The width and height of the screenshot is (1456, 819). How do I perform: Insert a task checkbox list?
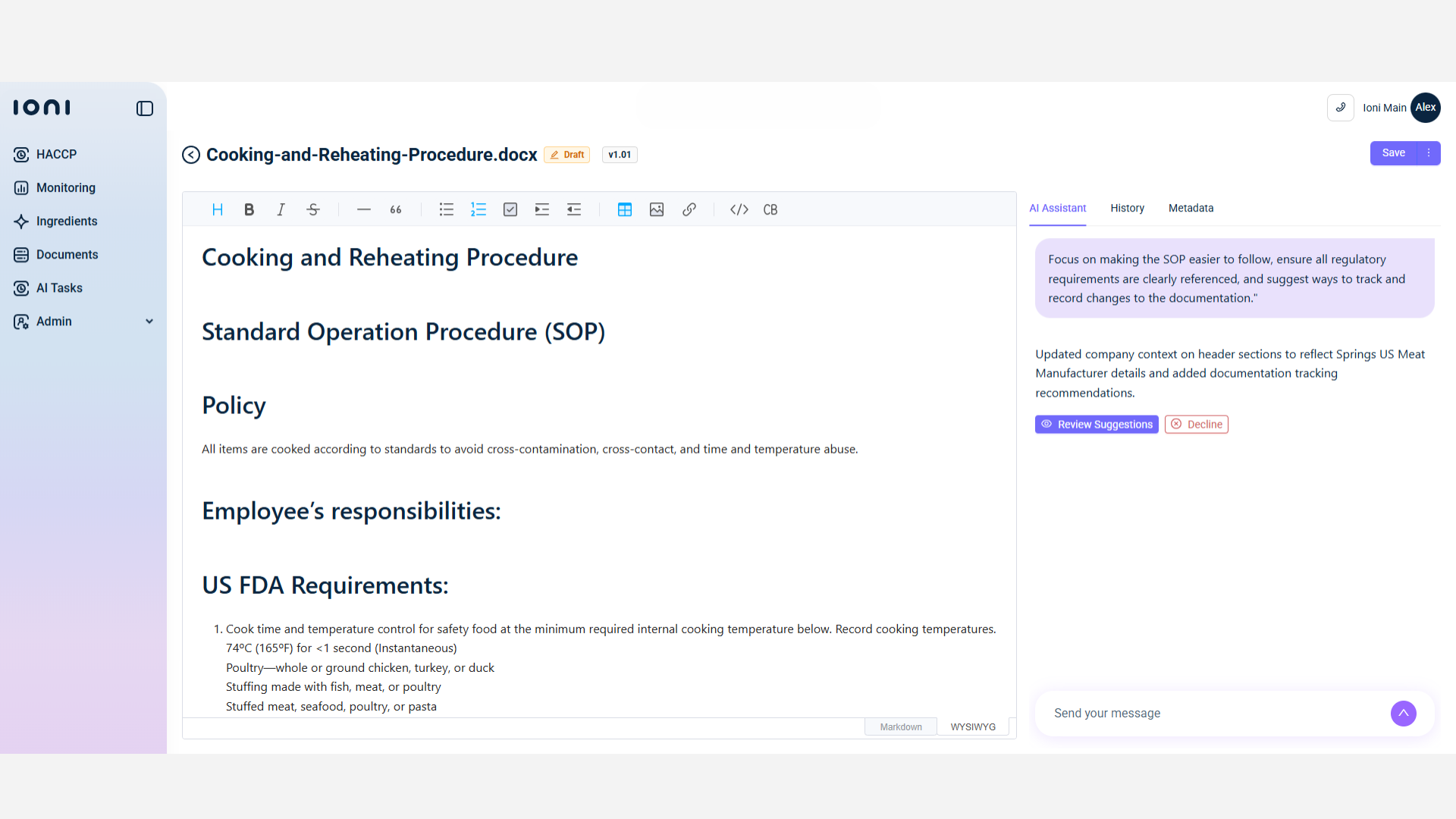pyautogui.click(x=510, y=209)
